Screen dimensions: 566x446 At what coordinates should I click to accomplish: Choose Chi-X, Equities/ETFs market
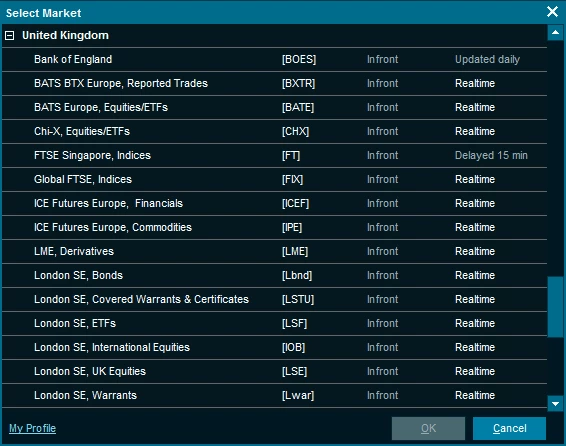[274, 131]
